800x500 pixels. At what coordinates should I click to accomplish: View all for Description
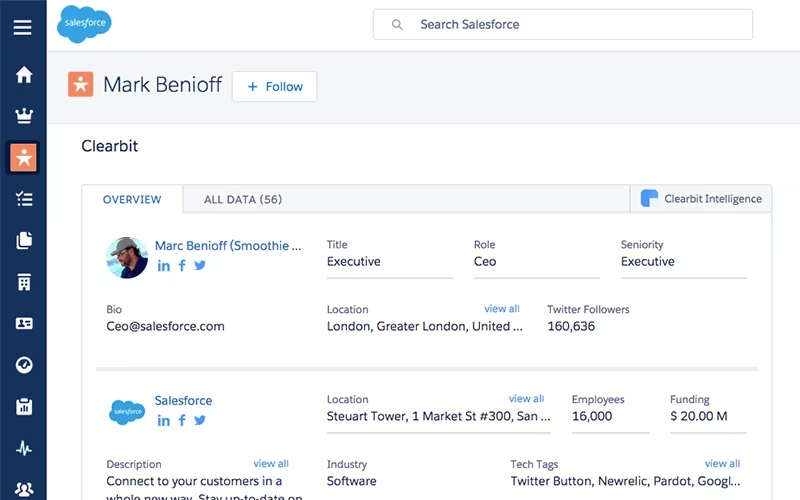point(271,463)
